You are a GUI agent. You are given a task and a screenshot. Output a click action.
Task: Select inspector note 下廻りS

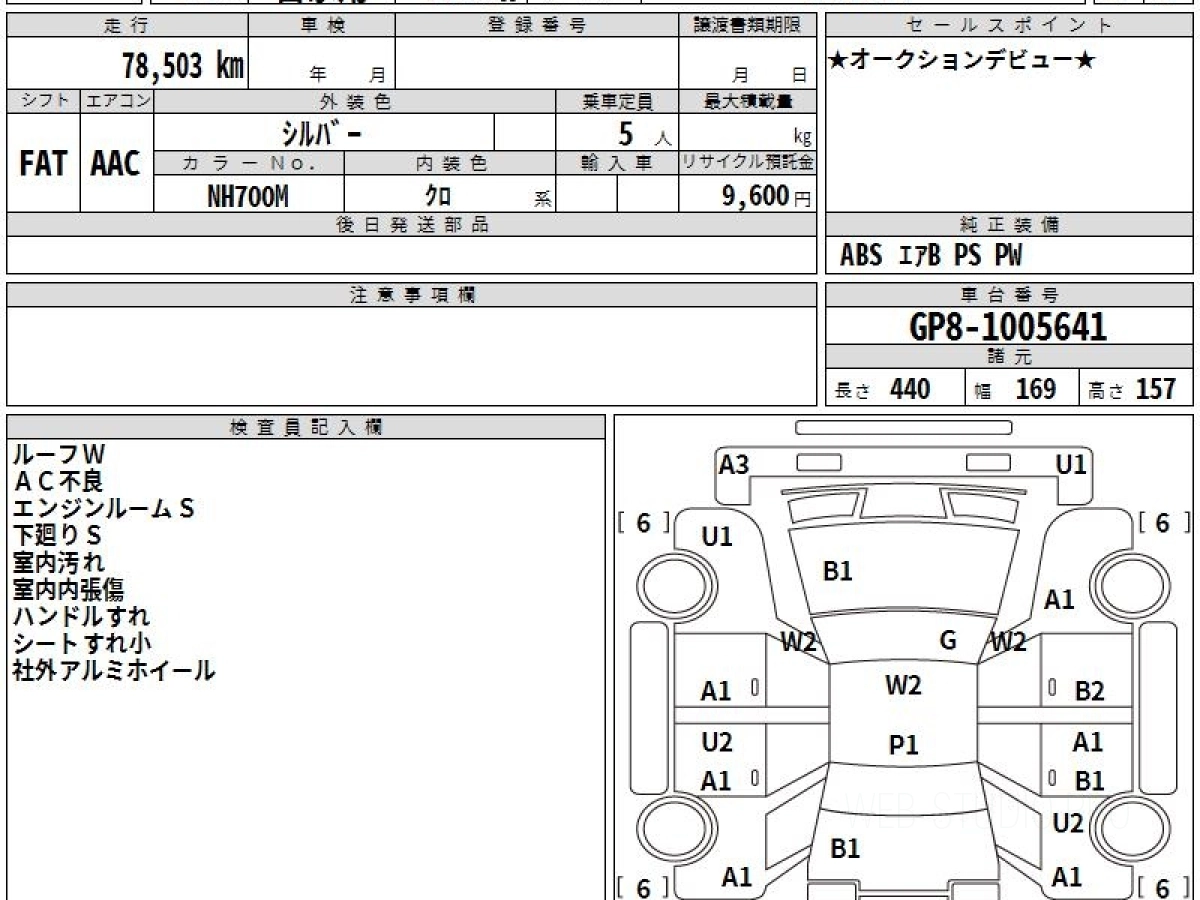tap(57, 536)
